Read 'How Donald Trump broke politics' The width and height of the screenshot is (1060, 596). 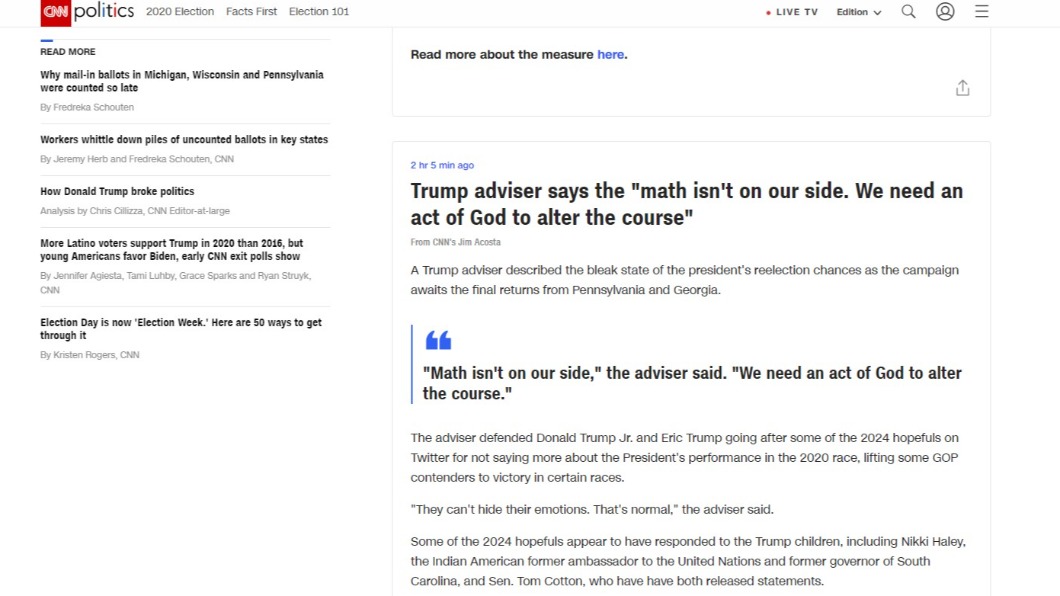[x=117, y=191]
